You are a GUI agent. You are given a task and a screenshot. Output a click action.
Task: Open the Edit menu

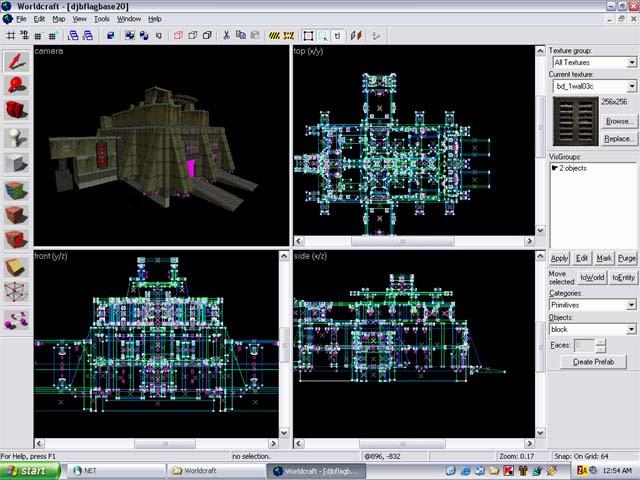(x=39, y=19)
